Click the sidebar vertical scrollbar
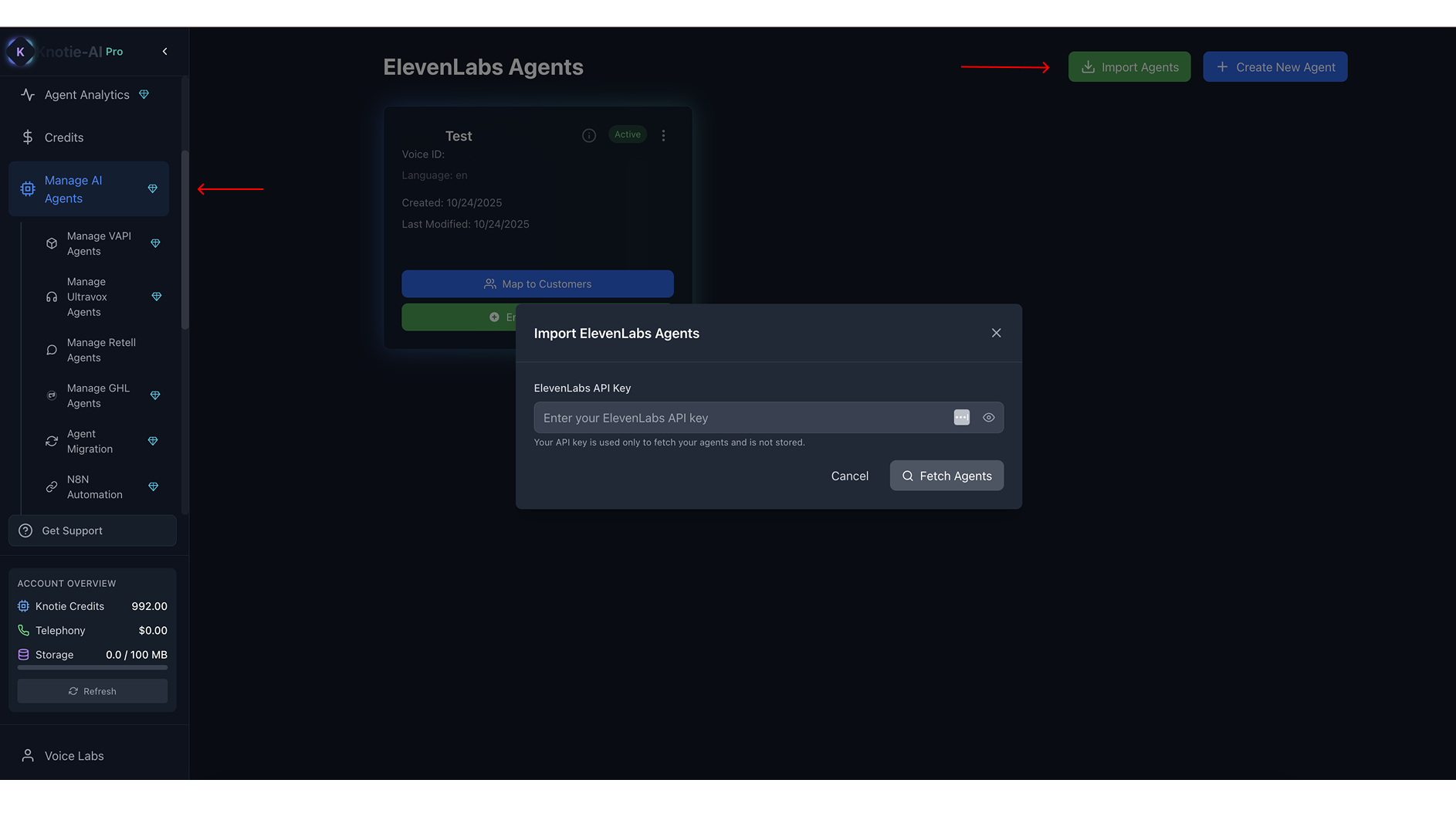 [185, 239]
